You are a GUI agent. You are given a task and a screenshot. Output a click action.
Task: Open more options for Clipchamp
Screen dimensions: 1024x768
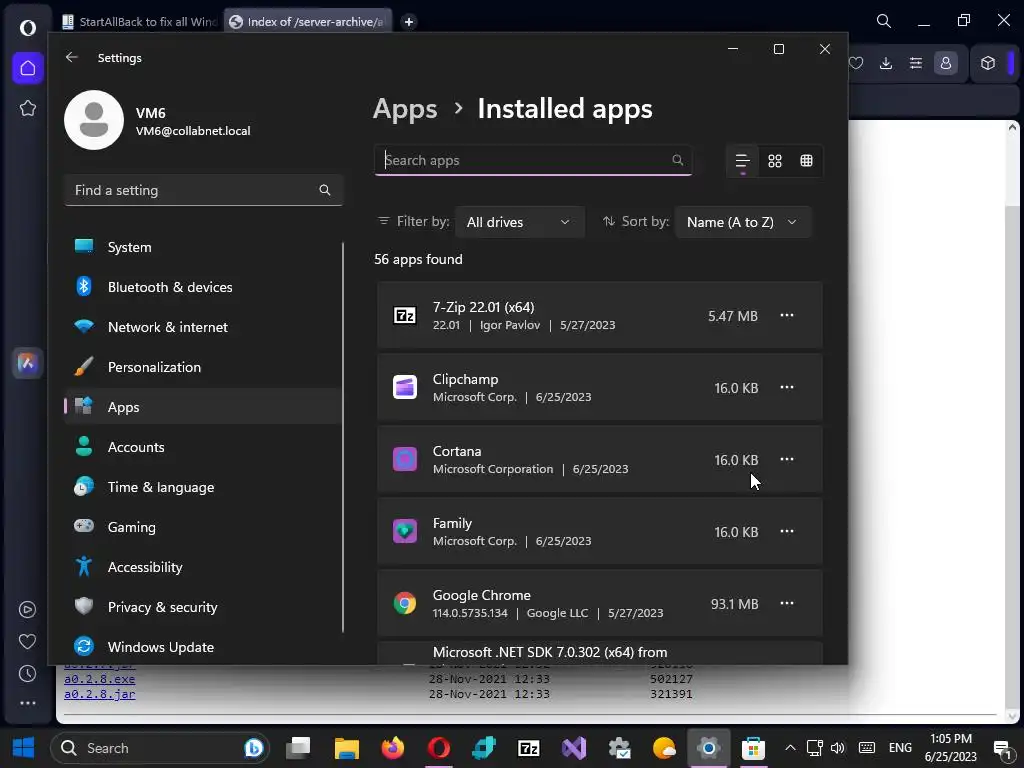click(x=787, y=387)
